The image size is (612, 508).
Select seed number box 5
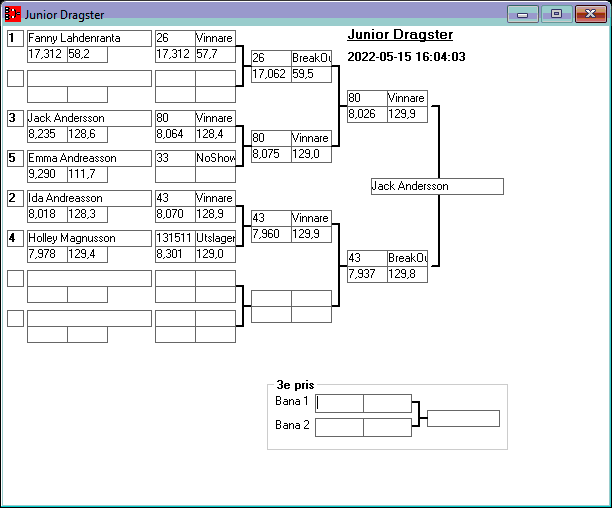[15, 158]
